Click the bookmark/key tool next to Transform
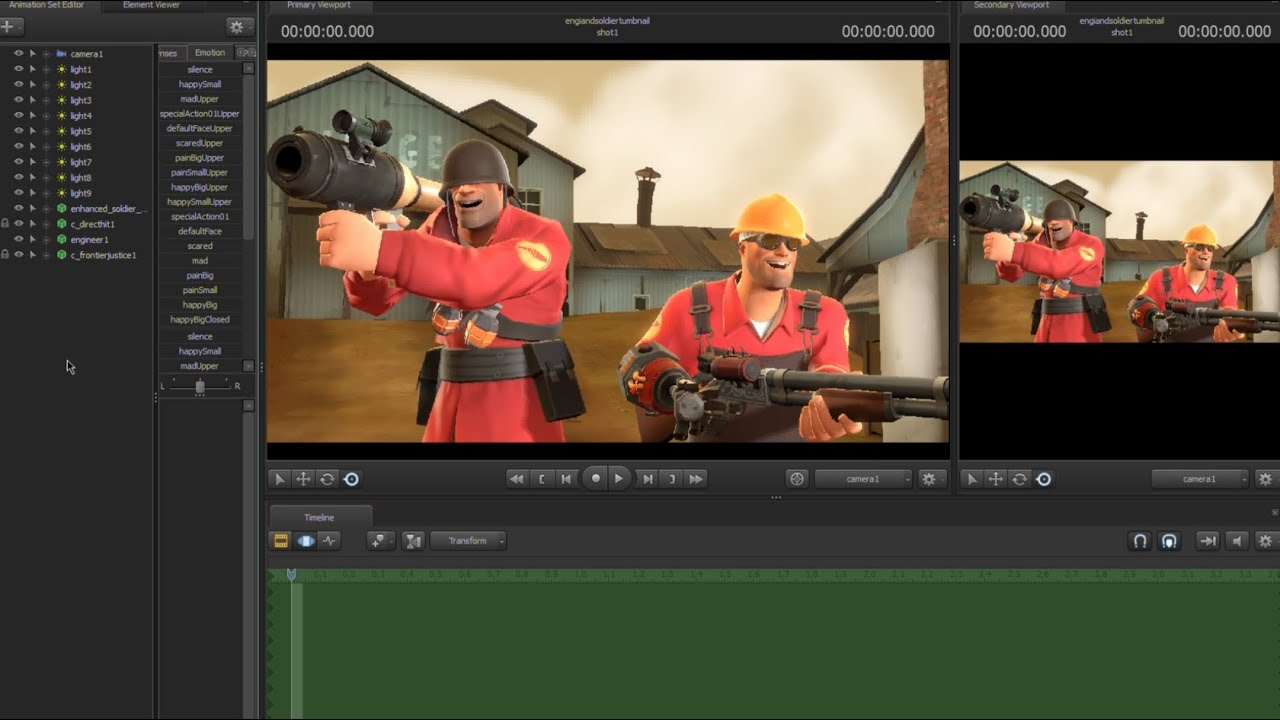The height and width of the screenshot is (720, 1280). point(380,541)
